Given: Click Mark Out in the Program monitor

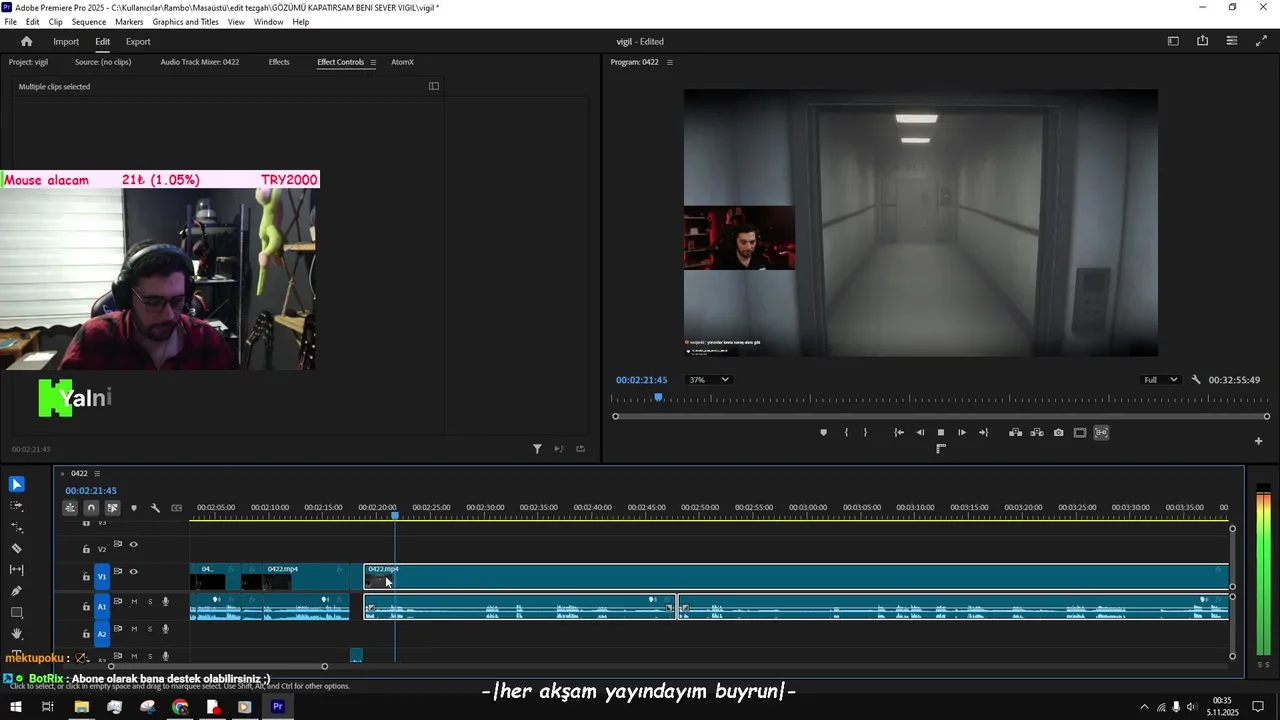Looking at the screenshot, I should 865,433.
